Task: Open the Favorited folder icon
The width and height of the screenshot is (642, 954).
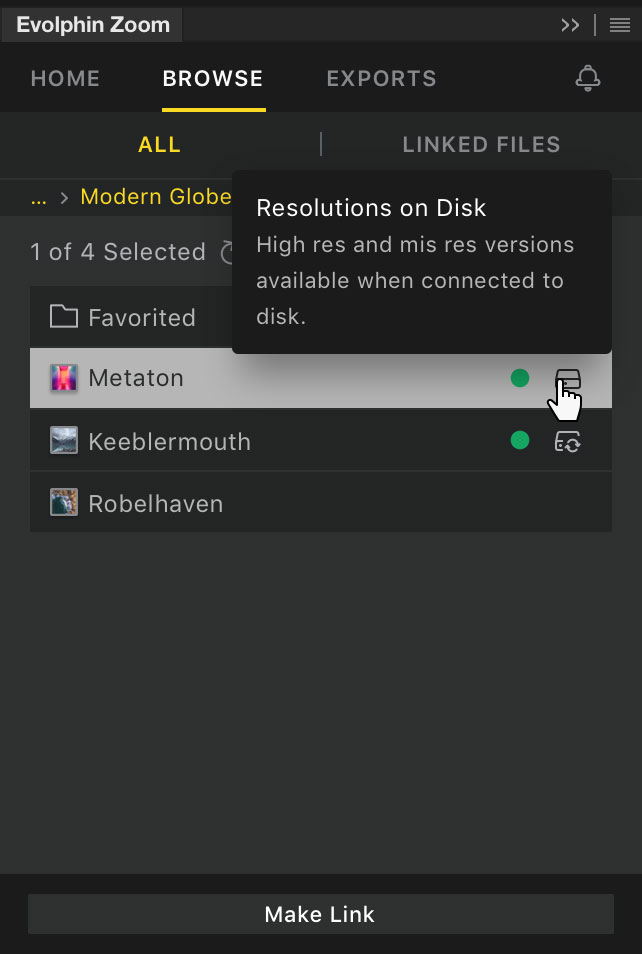Action: click(64, 317)
